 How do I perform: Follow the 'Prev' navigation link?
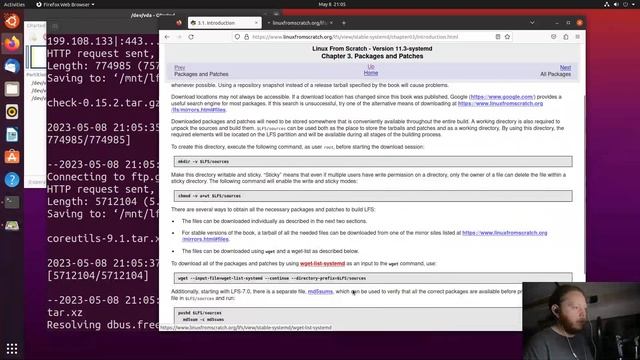coord(180,68)
